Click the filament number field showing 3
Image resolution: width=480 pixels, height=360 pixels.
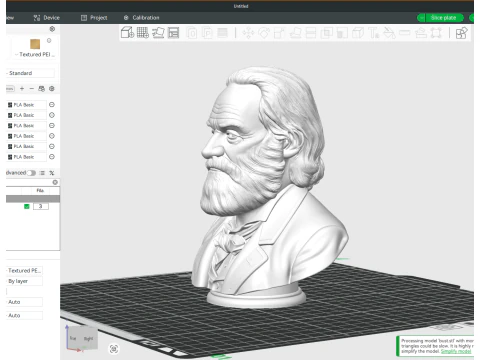pos(41,206)
